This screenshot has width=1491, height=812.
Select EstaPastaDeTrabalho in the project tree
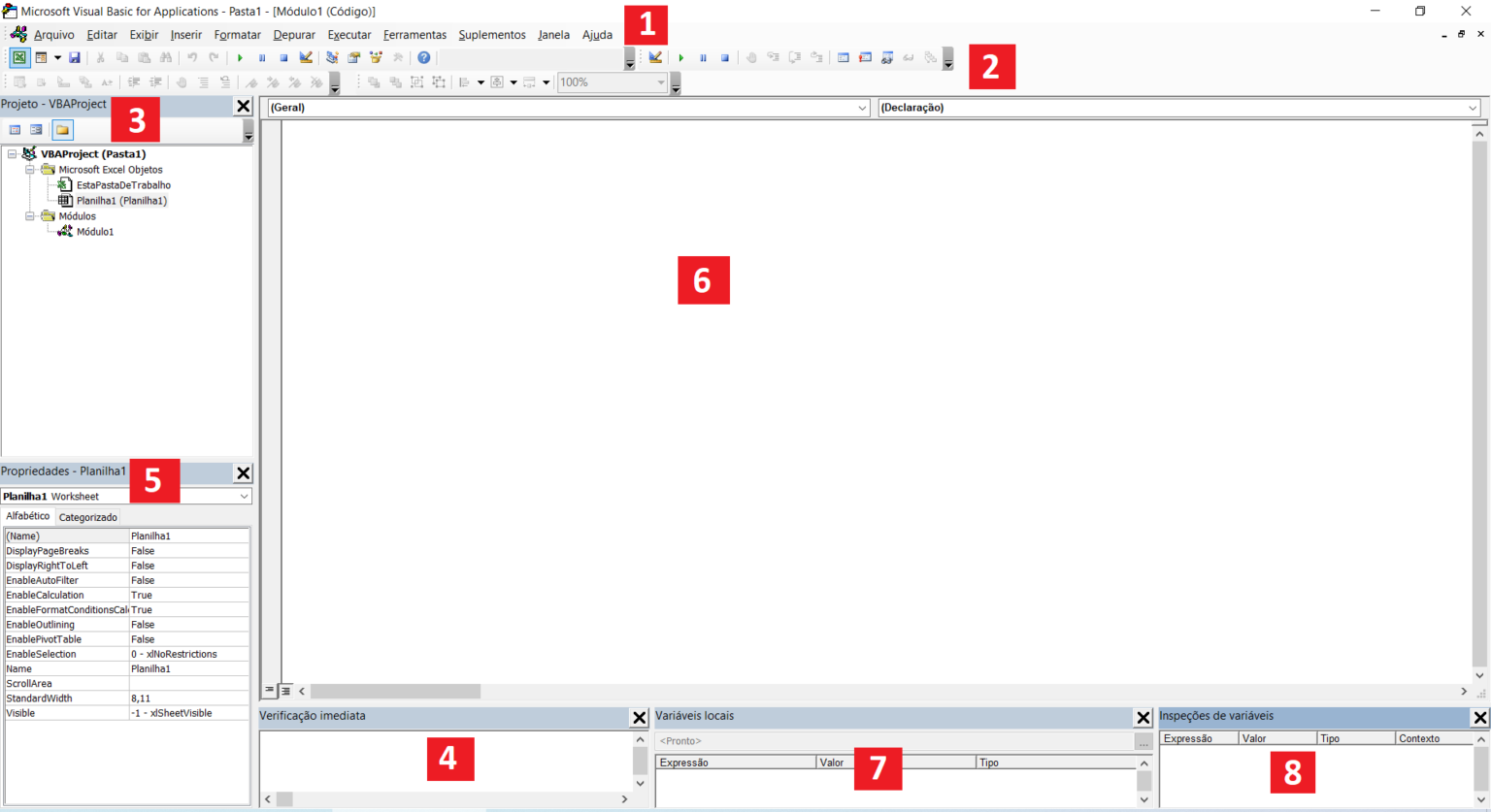pos(123,185)
